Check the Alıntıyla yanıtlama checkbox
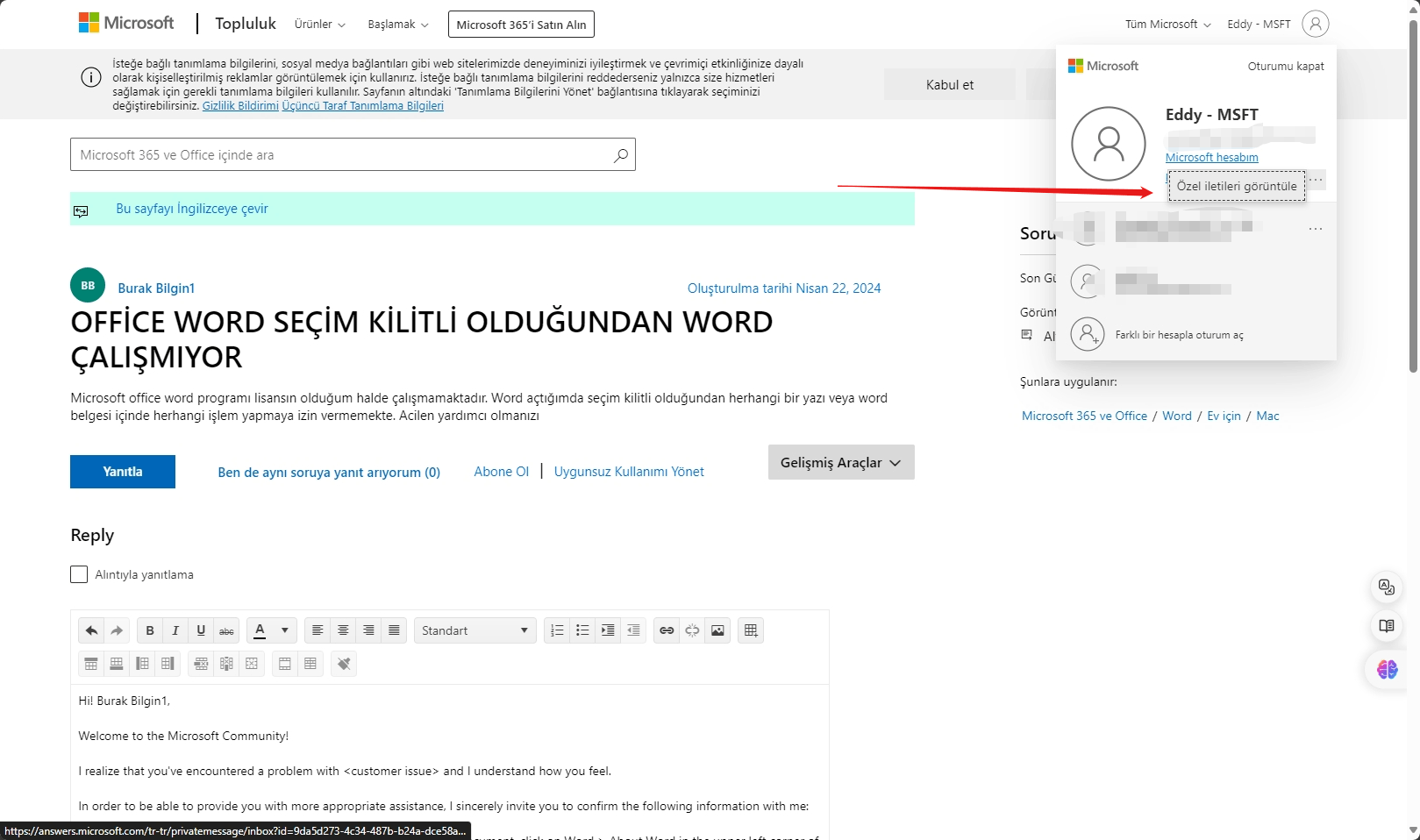Screen dimensions: 1420x840 coord(79,574)
